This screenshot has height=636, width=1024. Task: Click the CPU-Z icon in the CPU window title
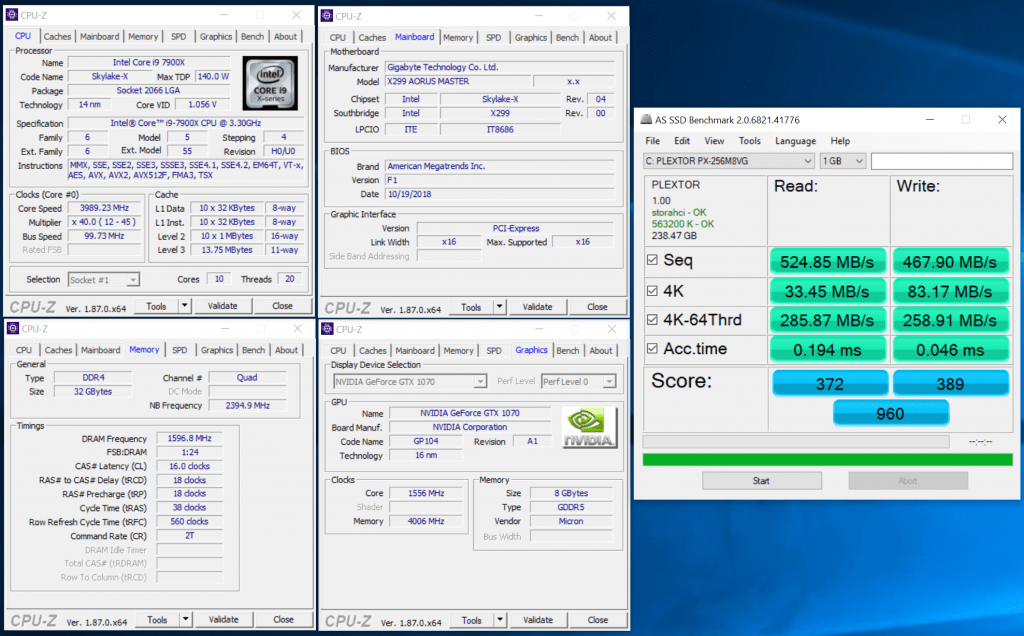coord(13,16)
